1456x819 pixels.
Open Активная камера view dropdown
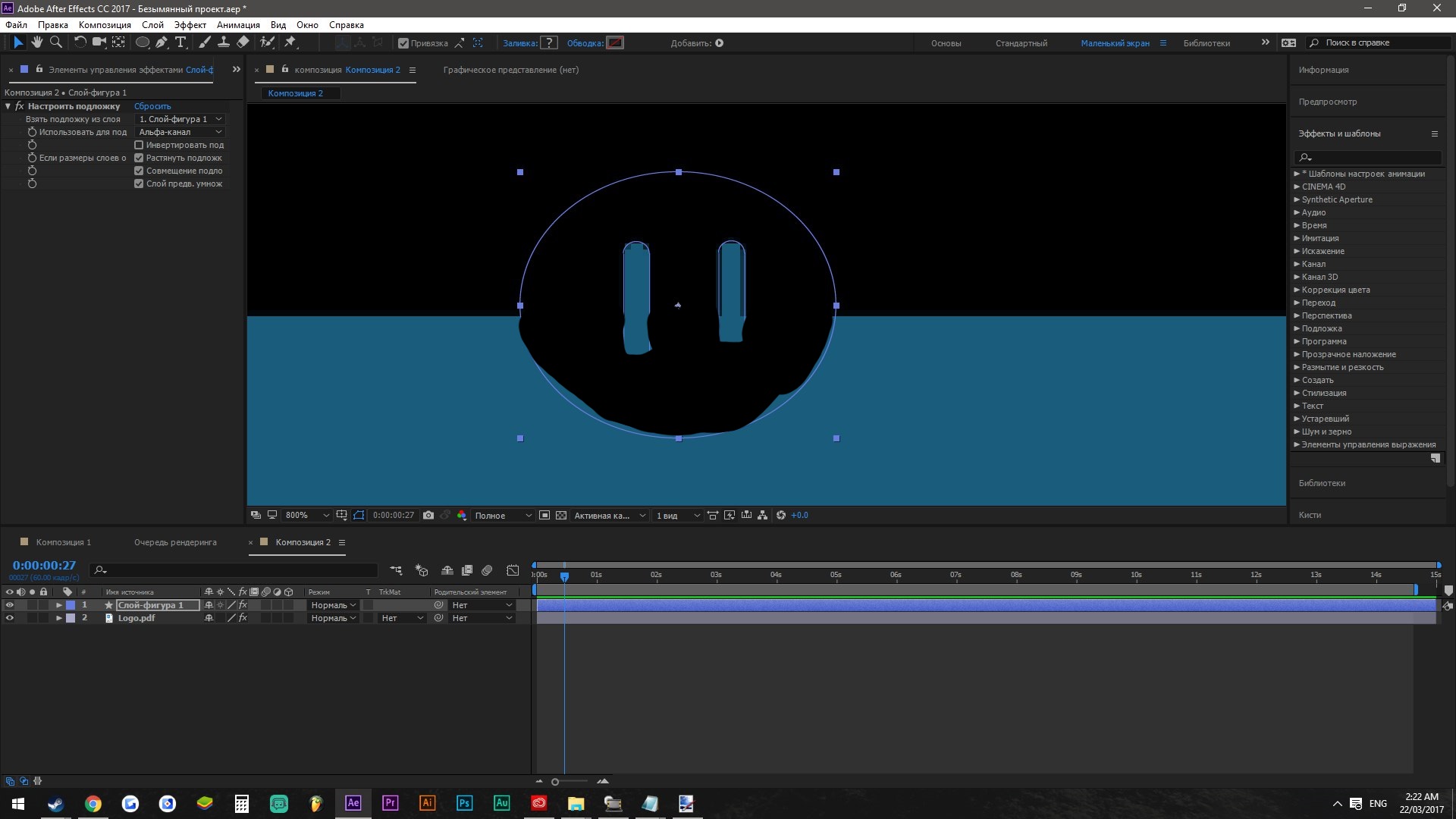610,516
